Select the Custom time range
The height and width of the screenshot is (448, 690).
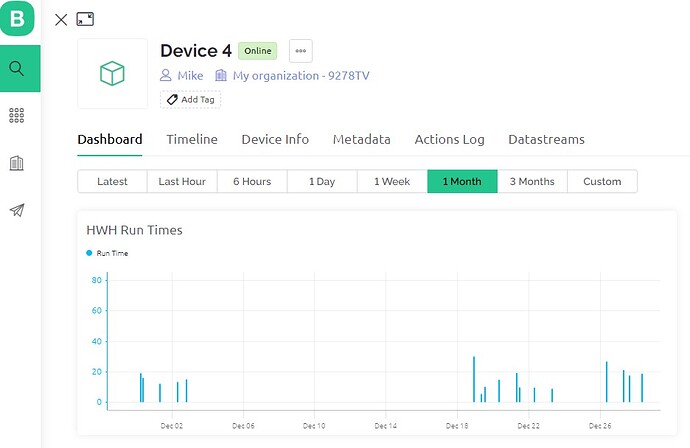click(602, 181)
